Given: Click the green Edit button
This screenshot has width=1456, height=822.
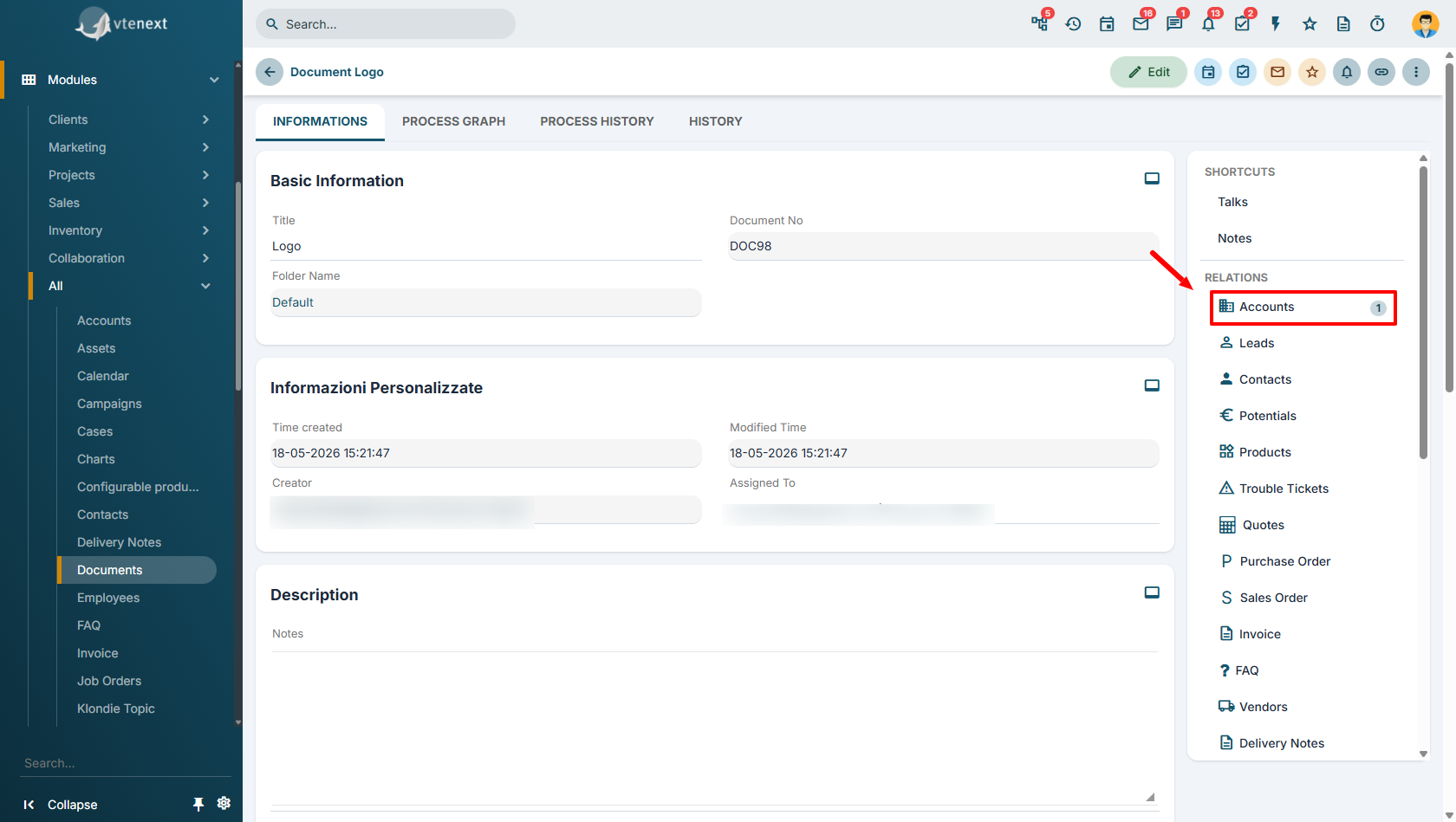Looking at the screenshot, I should click(1148, 72).
